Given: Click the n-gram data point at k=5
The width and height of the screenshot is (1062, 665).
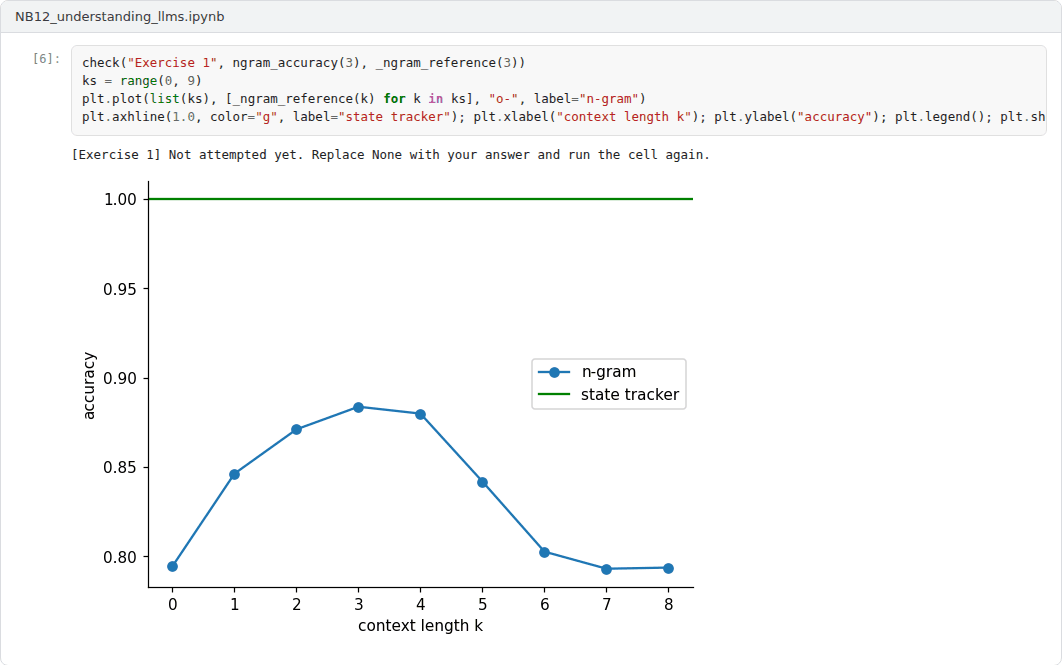Looking at the screenshot, I should tap(482, 483).
